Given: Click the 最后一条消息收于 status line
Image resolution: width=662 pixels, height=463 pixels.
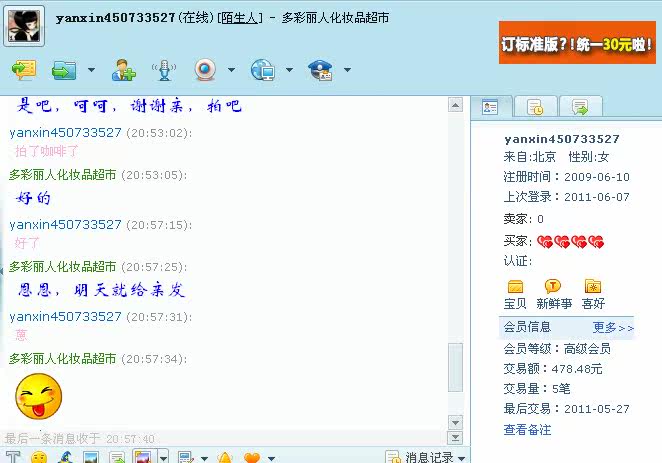Looking at the screenshot, I should (79, 439).
